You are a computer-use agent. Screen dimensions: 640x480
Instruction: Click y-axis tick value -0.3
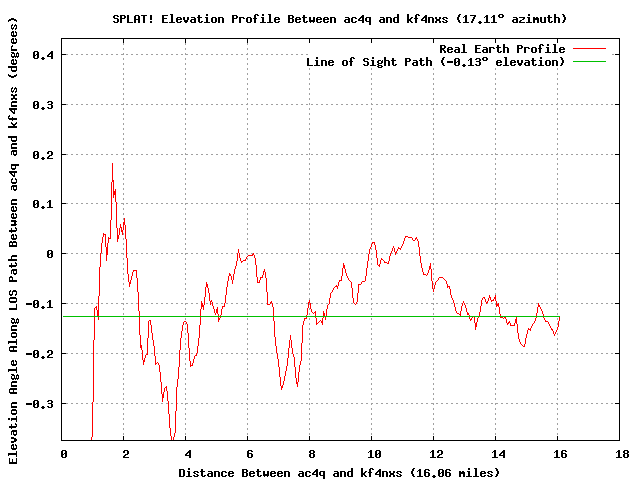click(x=39, y=404)
